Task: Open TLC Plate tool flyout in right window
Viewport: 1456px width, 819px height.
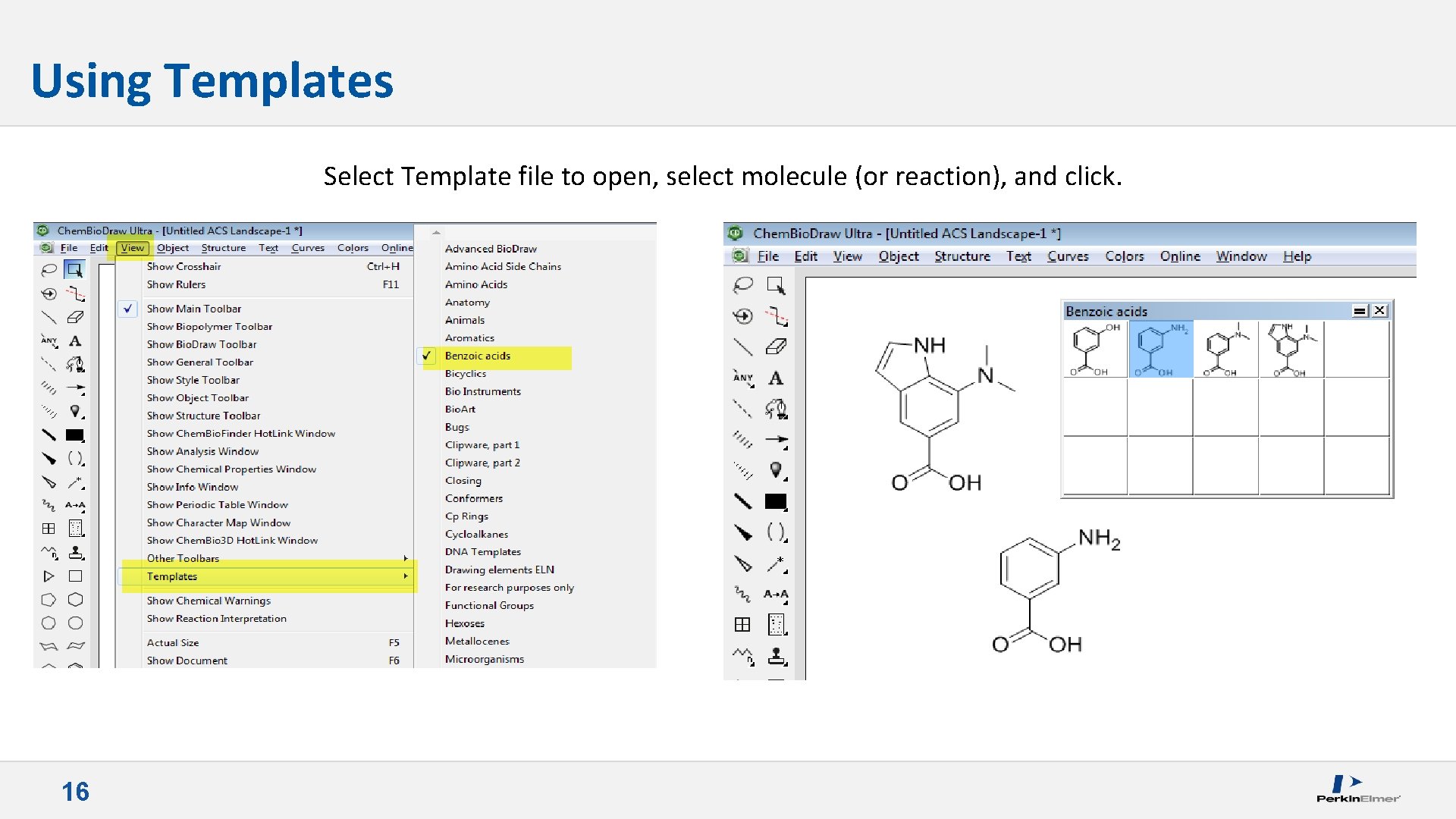Action: click(776, 625)
